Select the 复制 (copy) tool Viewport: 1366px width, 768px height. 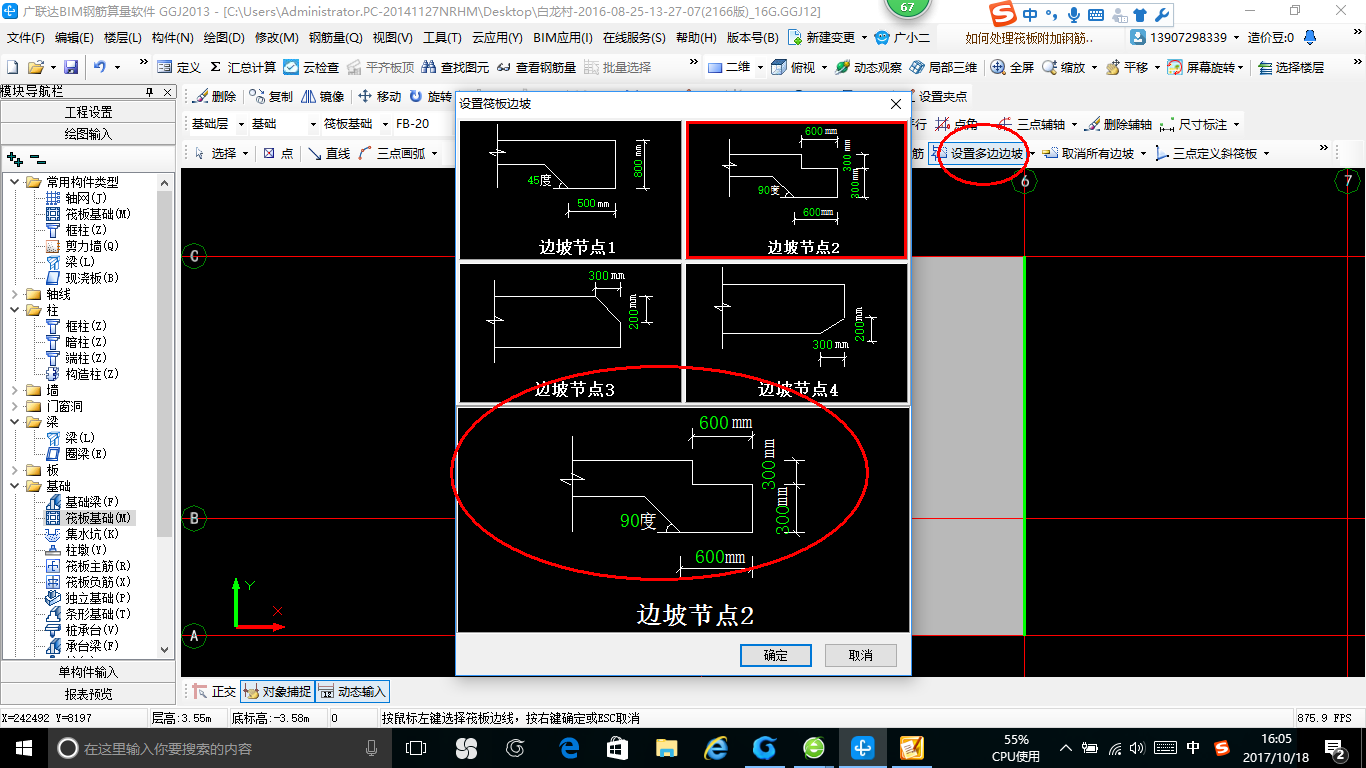coord(271,96)
